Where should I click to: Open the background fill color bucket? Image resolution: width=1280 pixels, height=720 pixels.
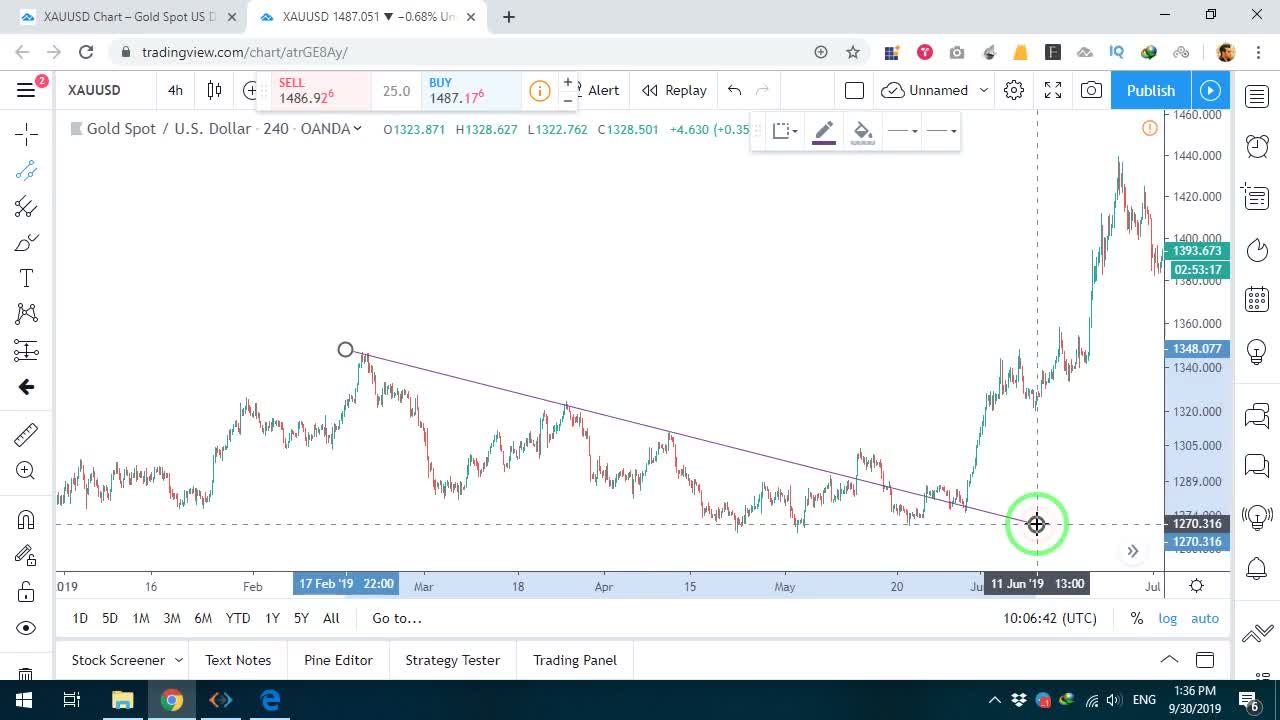pyautogui.click(x=863, y=131)
